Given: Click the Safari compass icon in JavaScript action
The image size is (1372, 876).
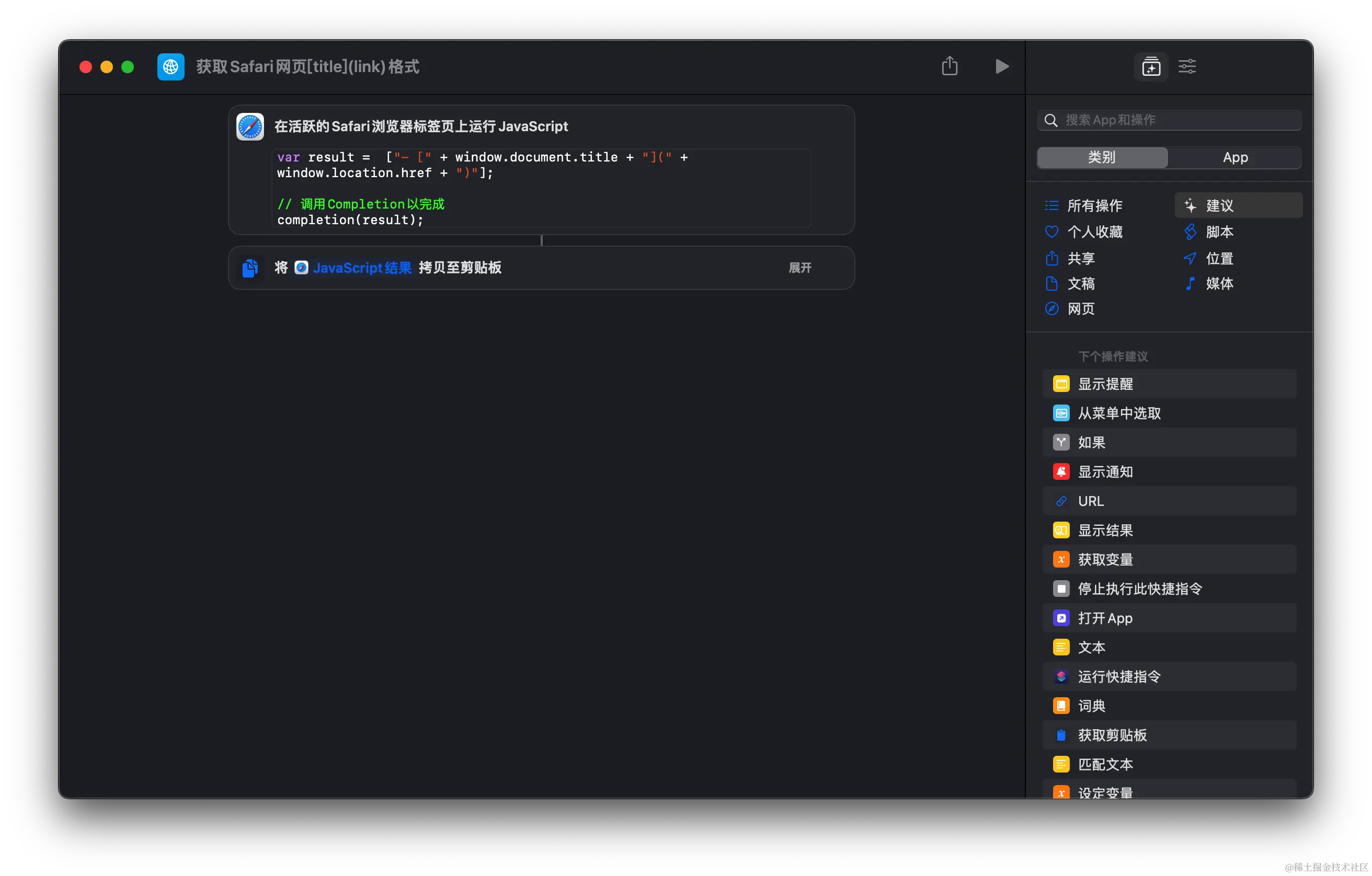Looking at the screenshot, I should (250, 126).
